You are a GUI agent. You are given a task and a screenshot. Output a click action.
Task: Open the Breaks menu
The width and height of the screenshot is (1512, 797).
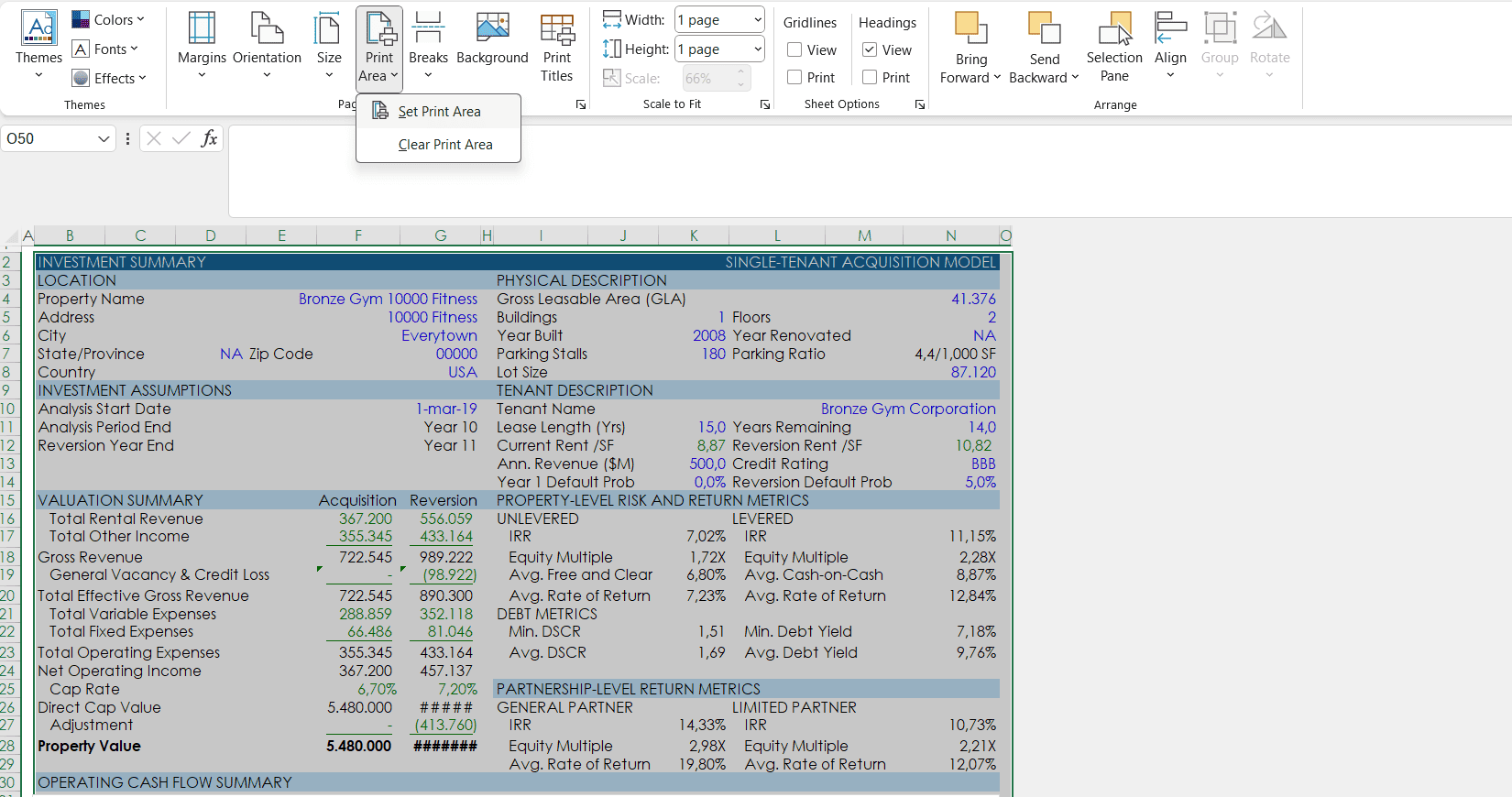(x=428, y=46)
